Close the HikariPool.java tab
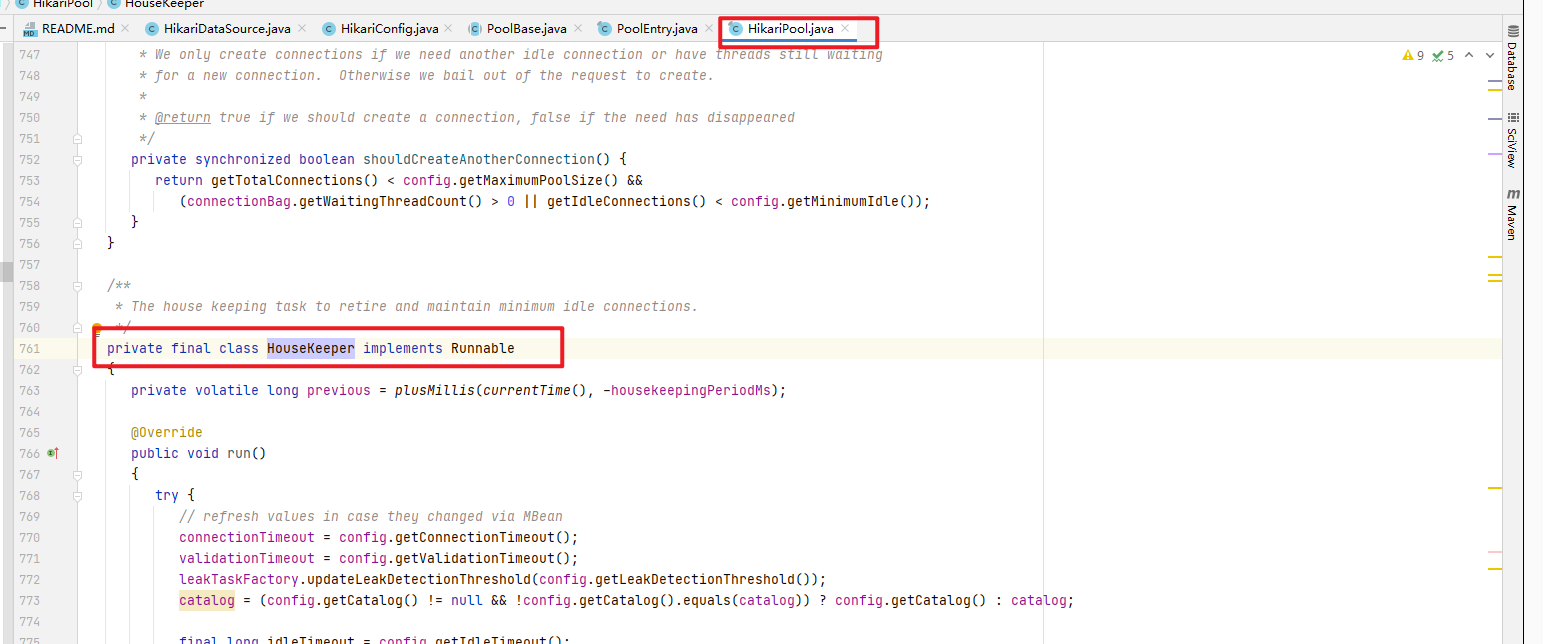Viewport: 1543px width, 644px height. point(845,28)
